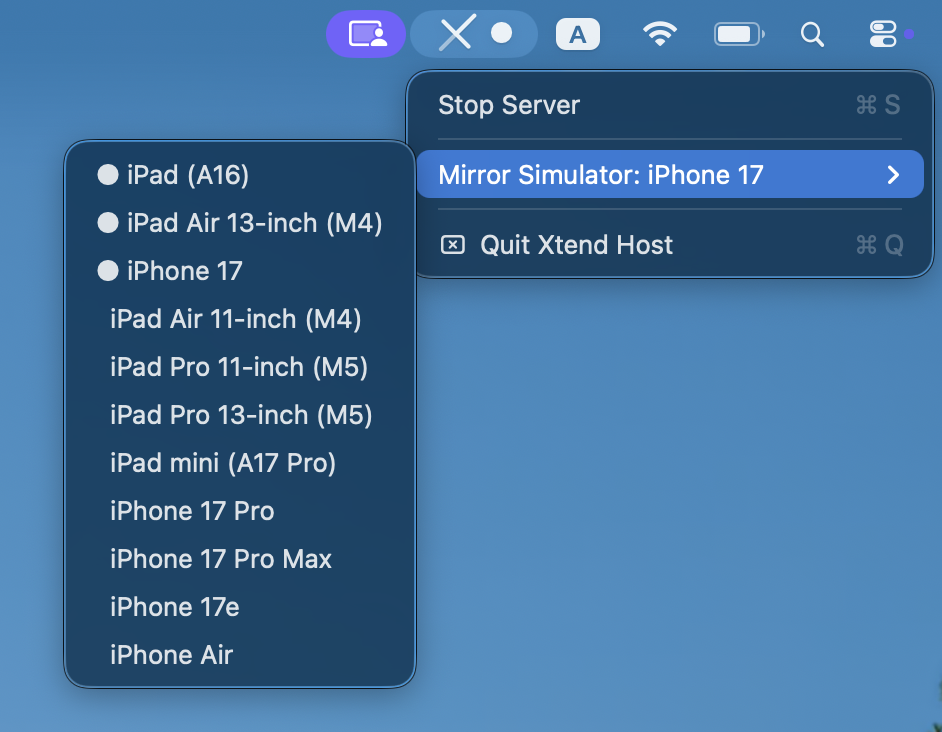The width and height of the screenshot is (942, 732).
Task: Choose iPhone 17 Pro Max simulator
Action: (240, 560)
